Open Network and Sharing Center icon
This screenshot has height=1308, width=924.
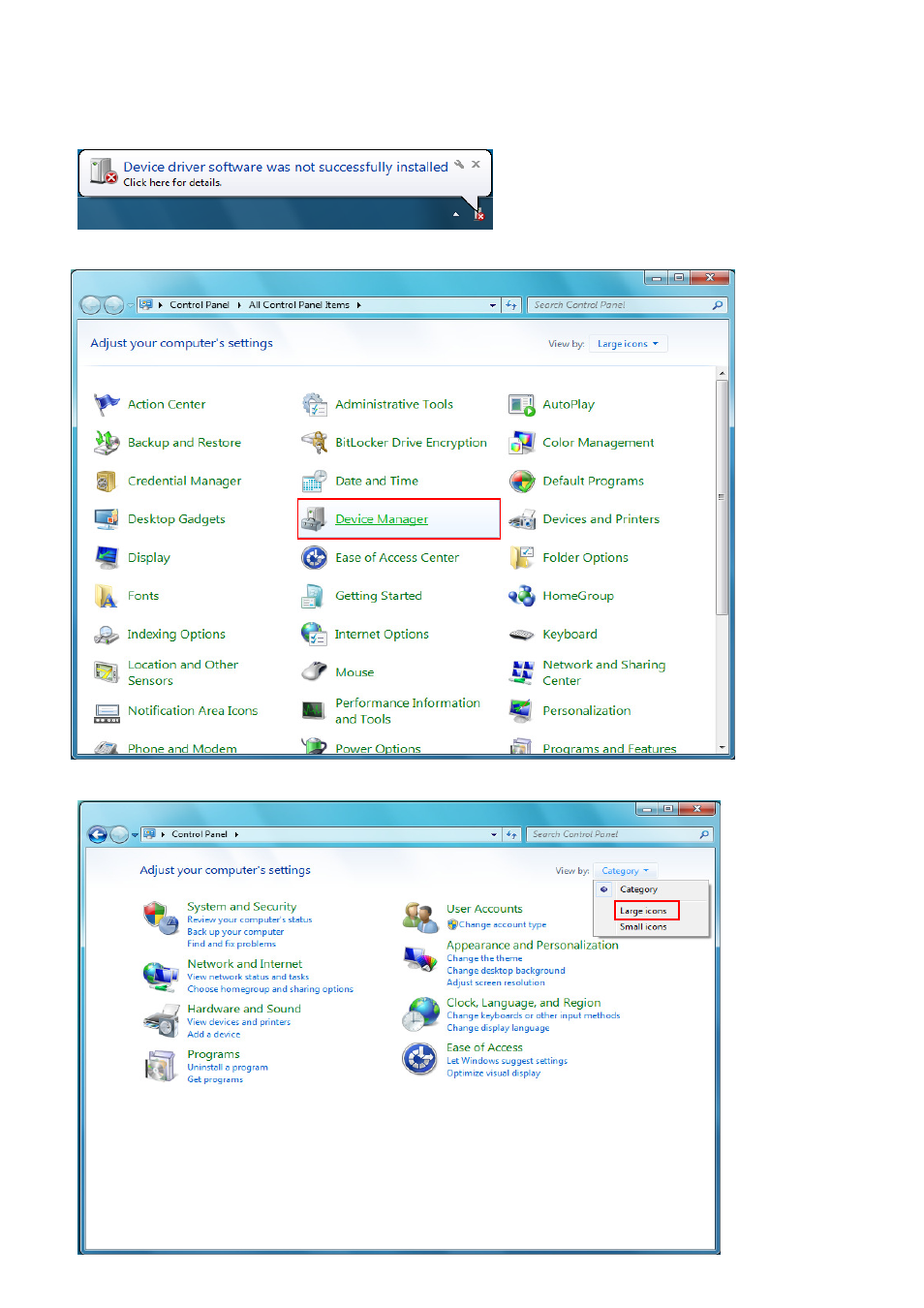coord(522,671)
